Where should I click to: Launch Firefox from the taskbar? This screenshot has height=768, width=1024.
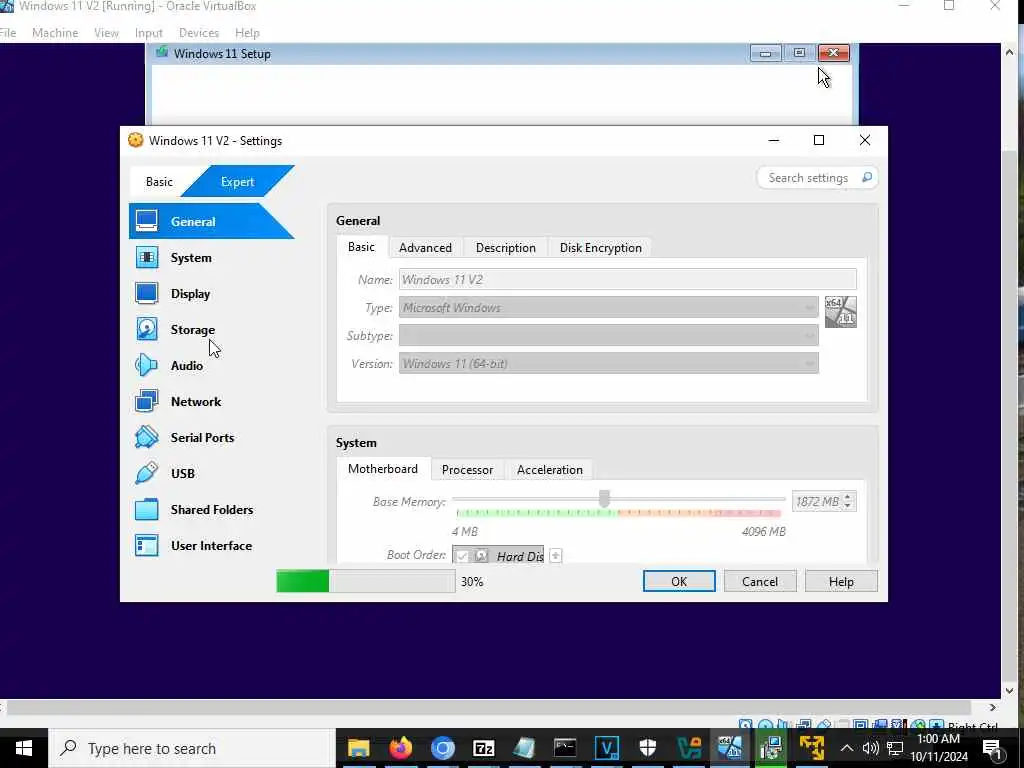tap(400, 748)
